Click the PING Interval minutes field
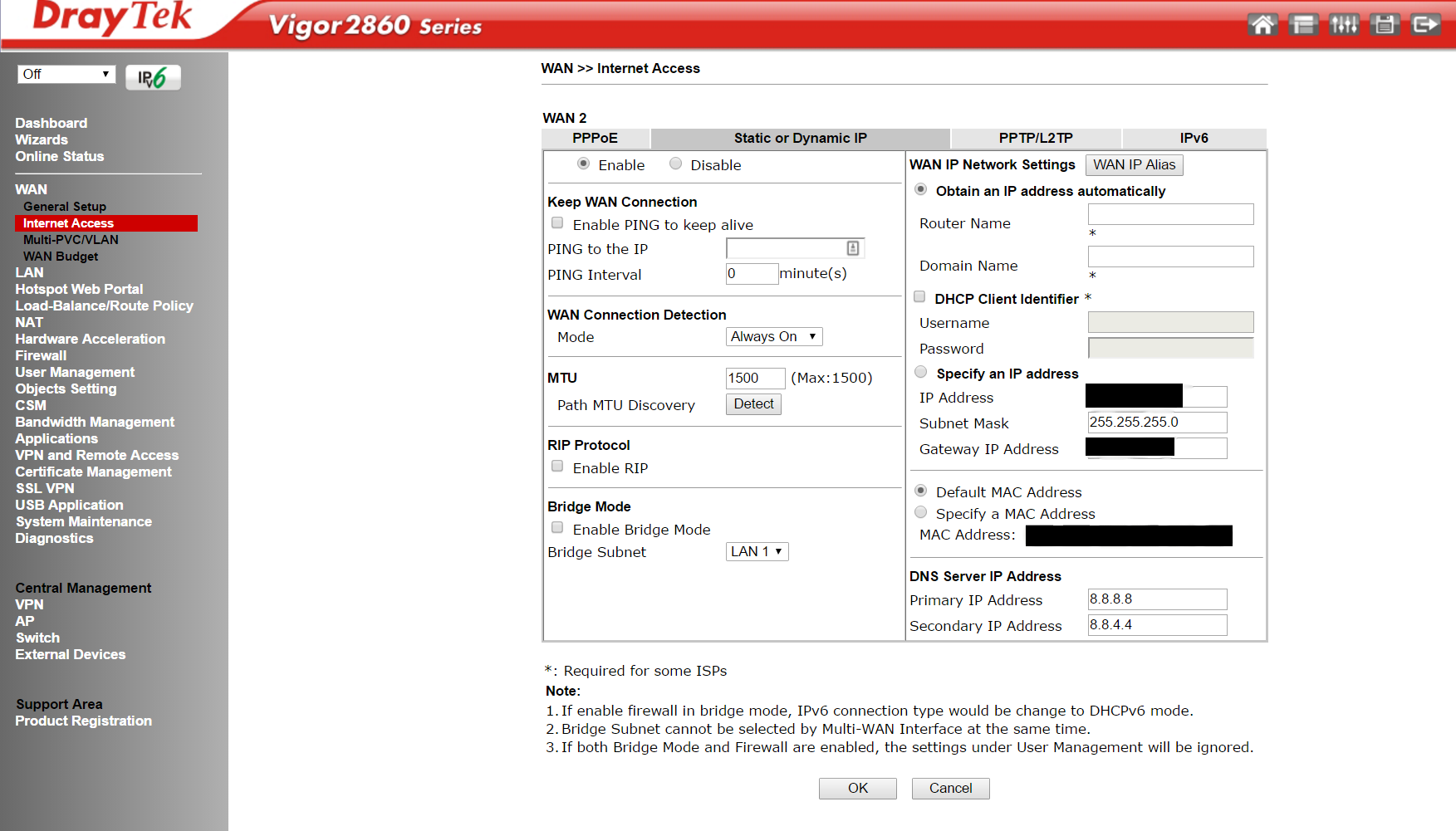Image resolution: width=1456 pixels, height=831 pixels. (x=752, y=274)
